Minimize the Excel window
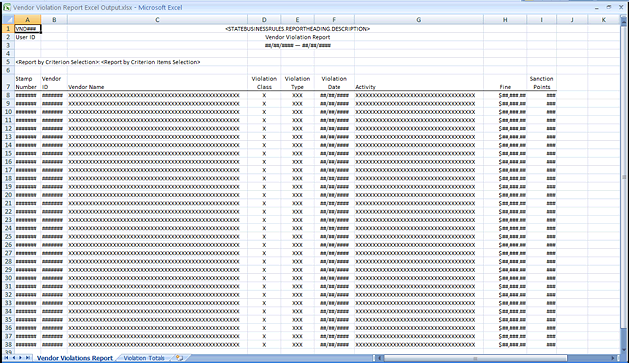Viewport: 629px width, 363px height. pyautogui.click(x=597, y=7)
